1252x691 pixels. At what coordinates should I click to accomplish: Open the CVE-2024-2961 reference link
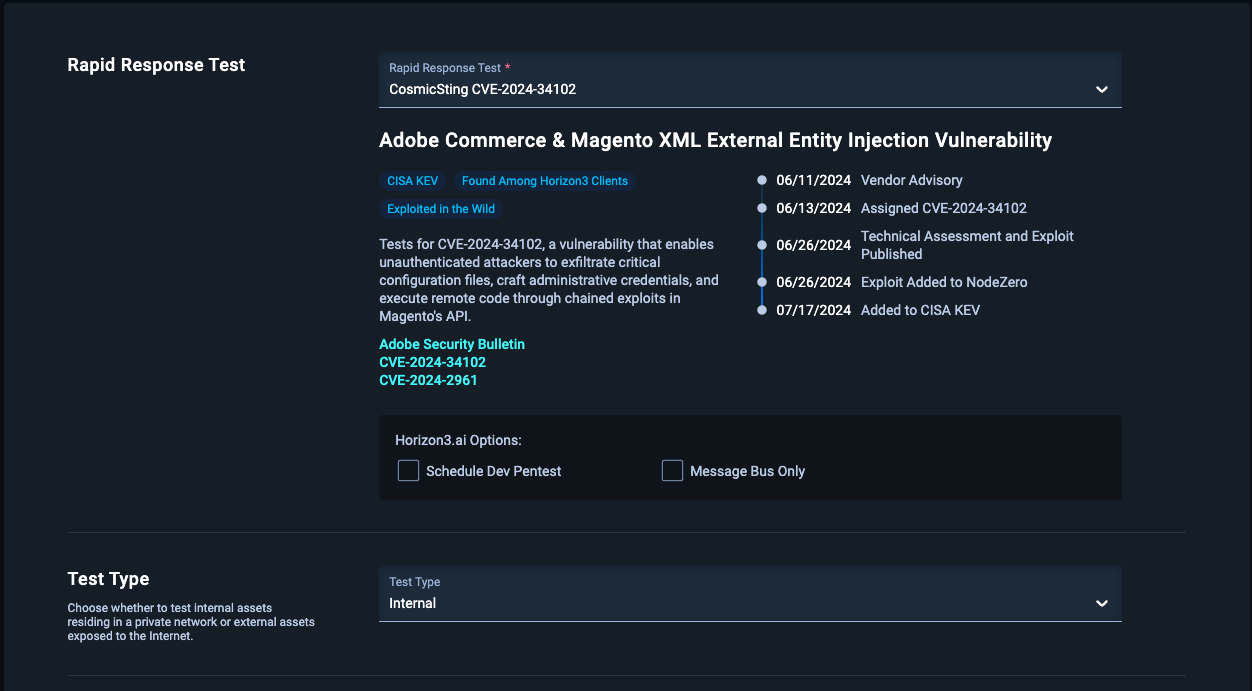point(429,380)
